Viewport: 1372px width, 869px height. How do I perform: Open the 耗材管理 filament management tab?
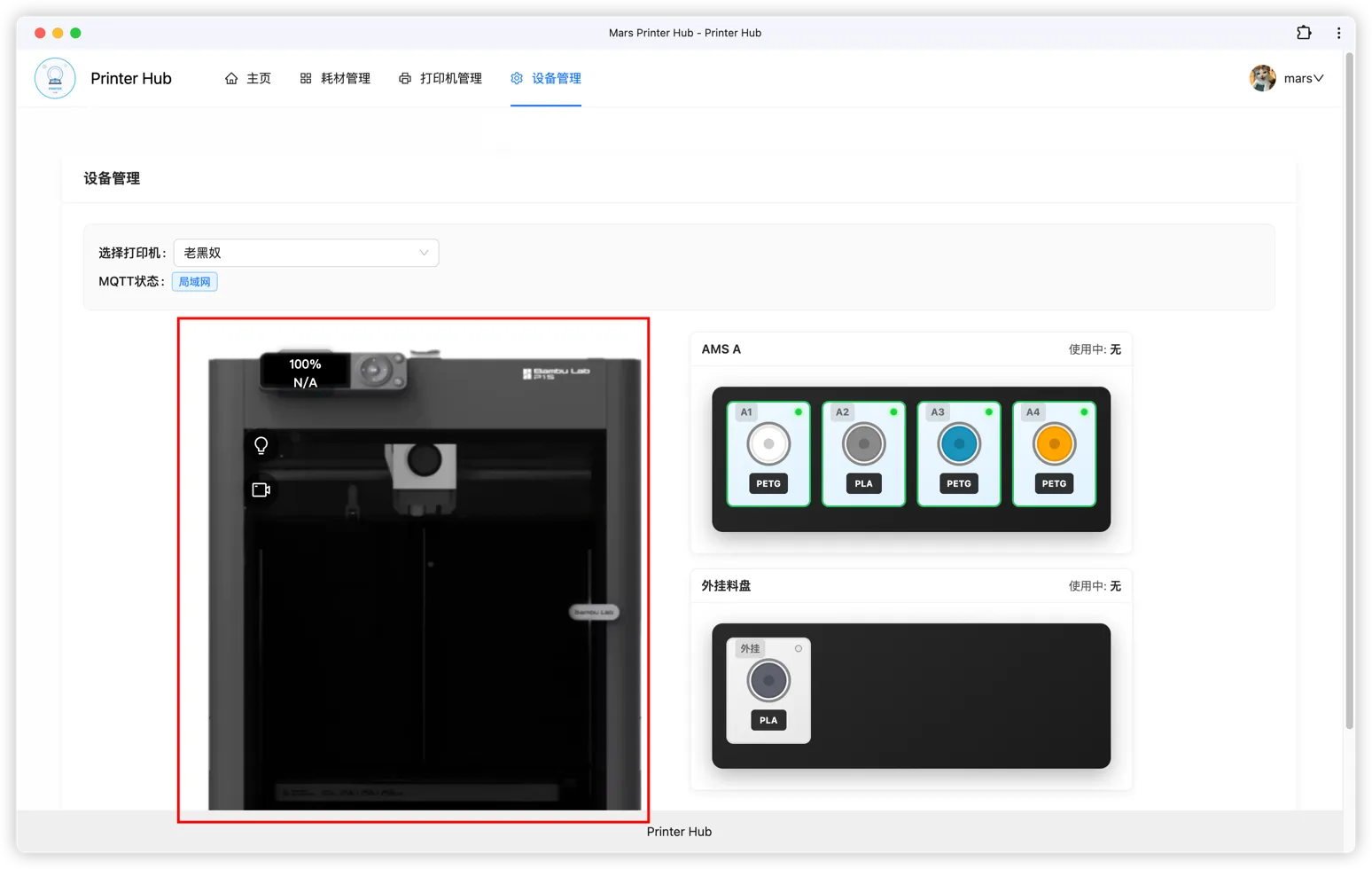tap(335, 78)
